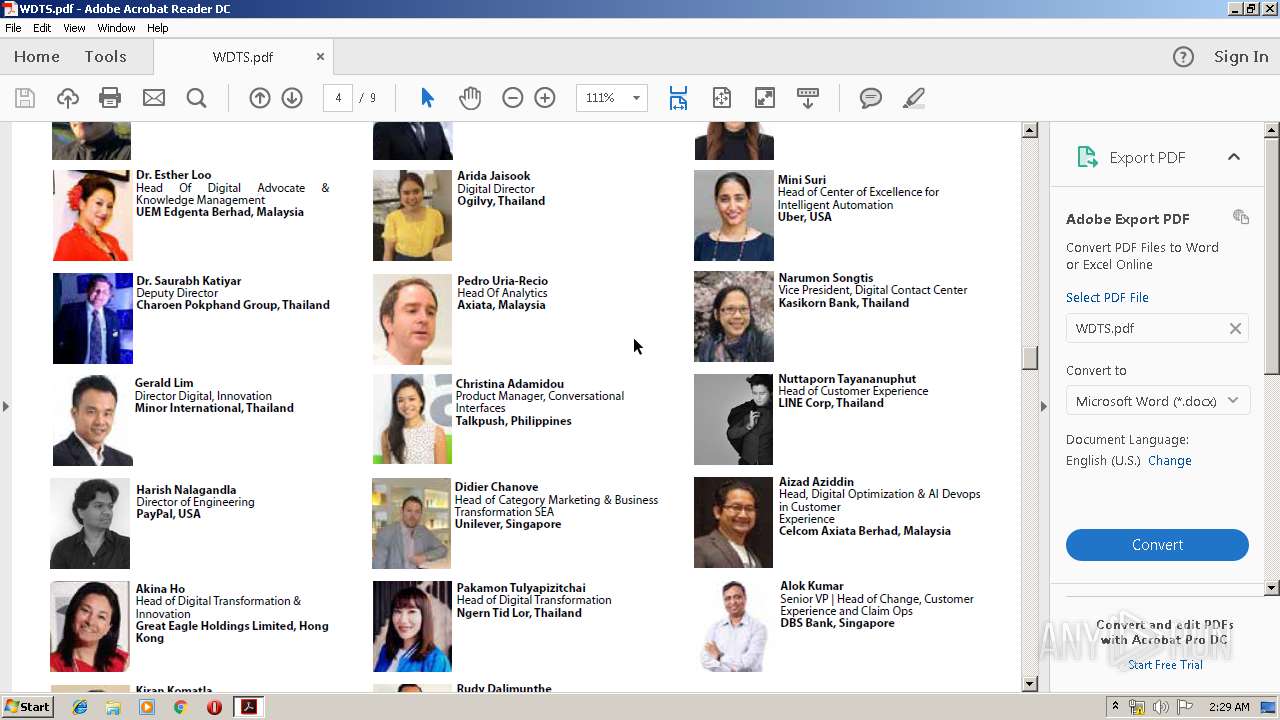This screenshot has width=1280, height=720.
Task: Click the name Gerald Lim
Action: 164,383
